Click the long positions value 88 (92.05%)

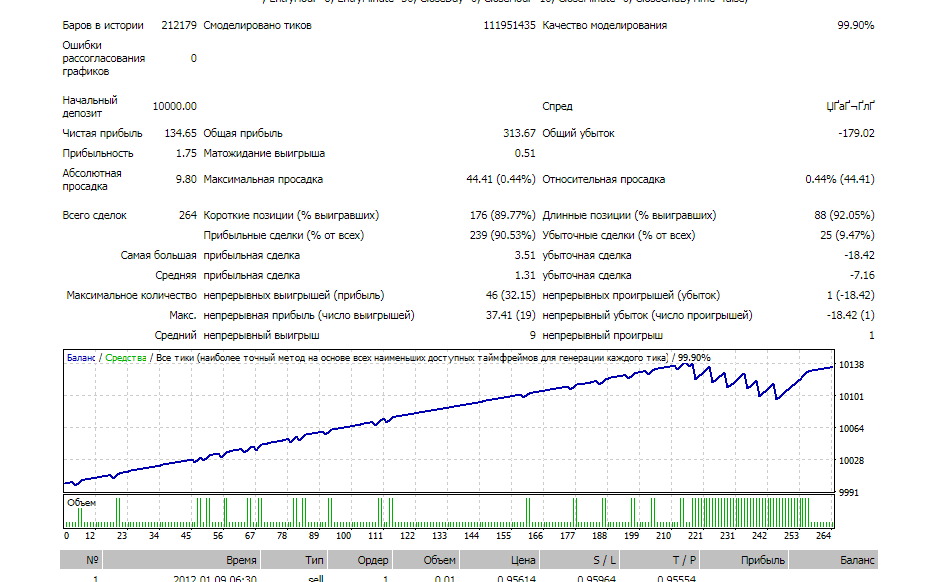point(844,216)
